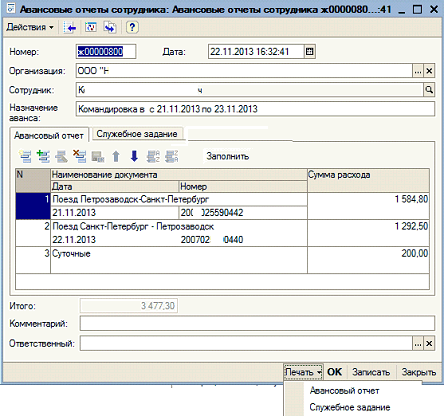This screenshot has width=445, height=417.
Task: Expand the Печать dropdown button
Action: click(x=303, y=372)
